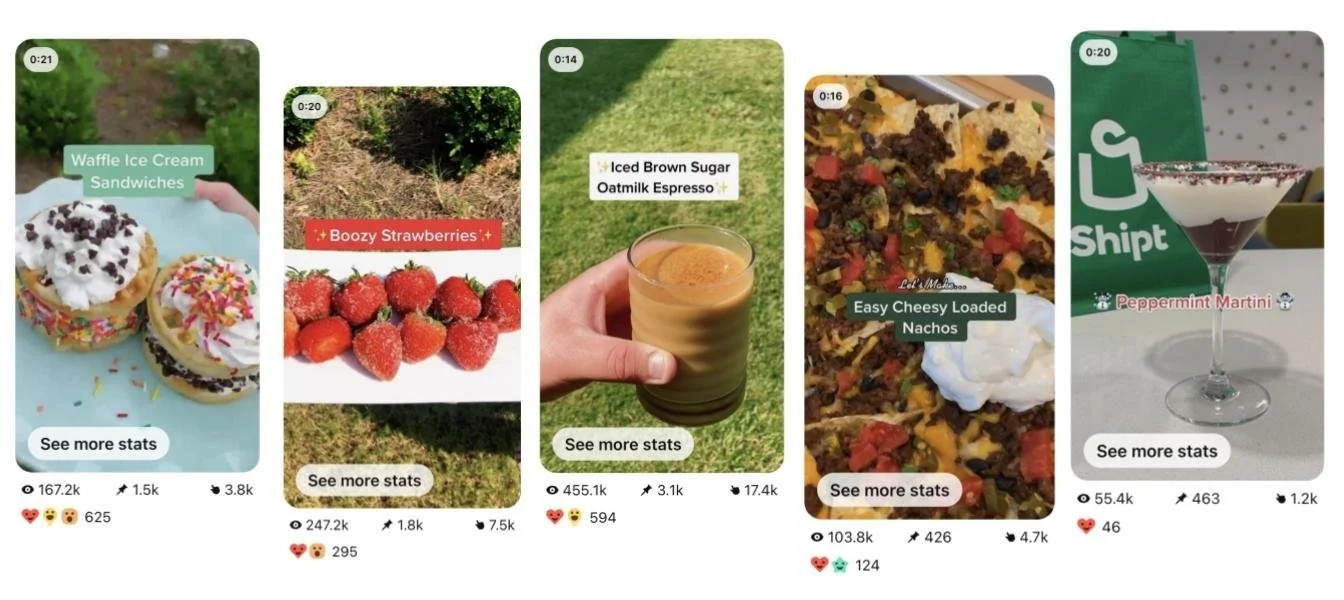Screen dimensions: 1344x600
Task: Click the pointer clicks icon showing 1.2k
Action: coord(1281,499)
